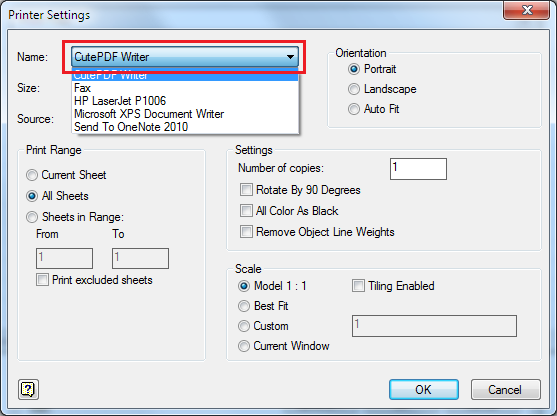The image size is (557, 416).
Task: Enable Remove Object Line Weights
Action: pyautogui.click(x=246, y=232)
